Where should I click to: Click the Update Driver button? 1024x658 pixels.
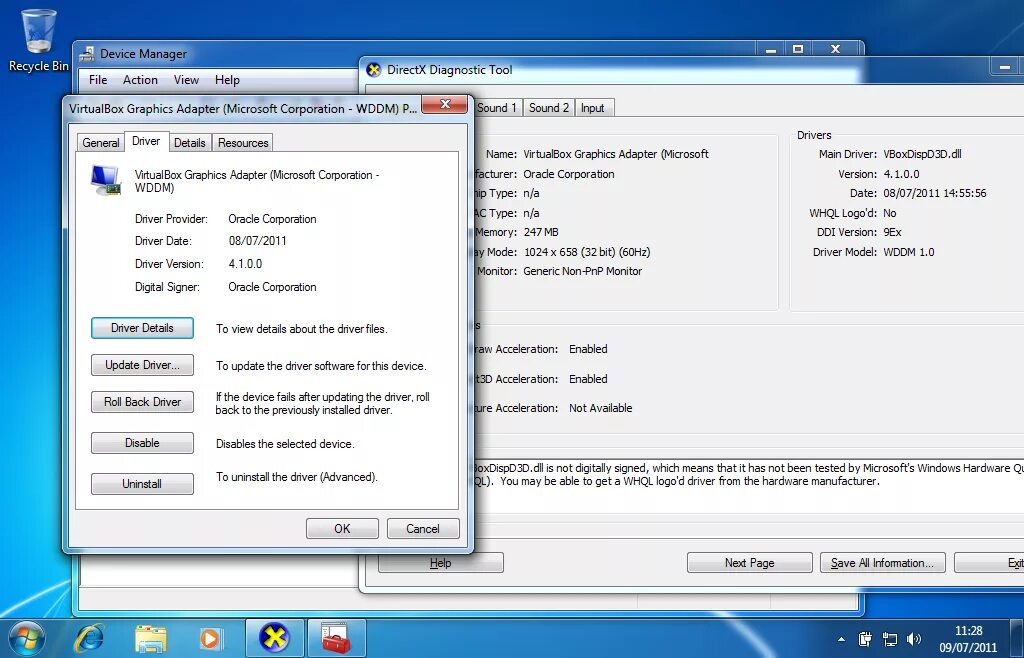click(x=142, y=365)
